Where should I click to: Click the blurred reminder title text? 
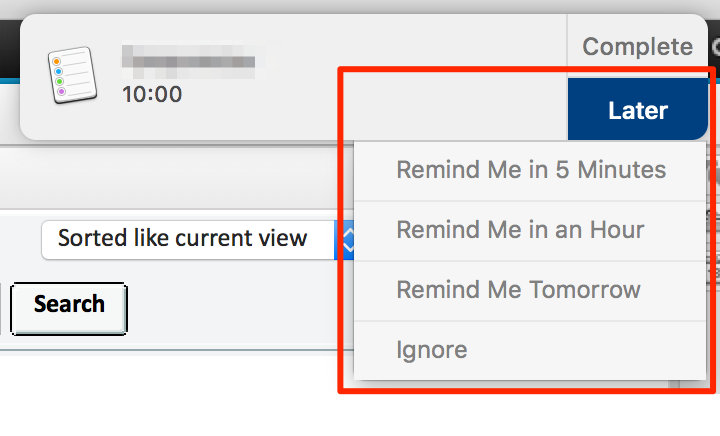pos(188,59)
